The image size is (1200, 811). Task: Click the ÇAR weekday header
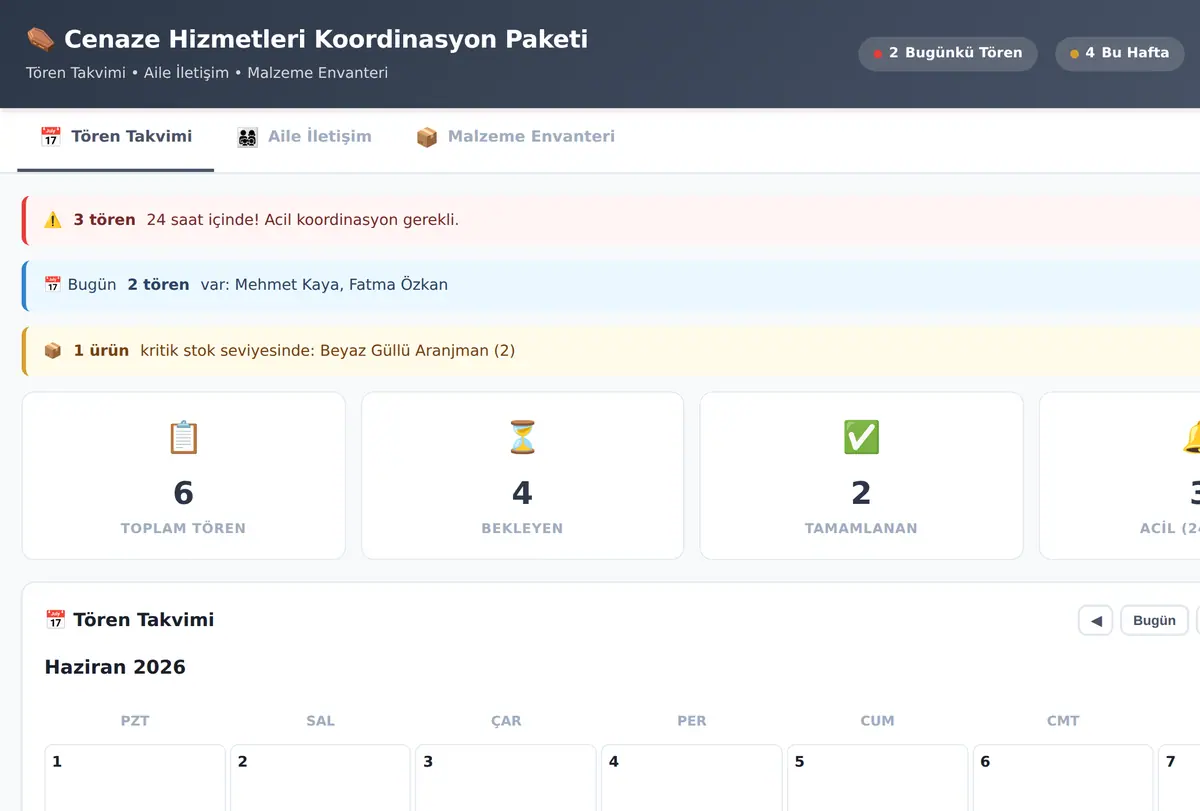[506, 721]
